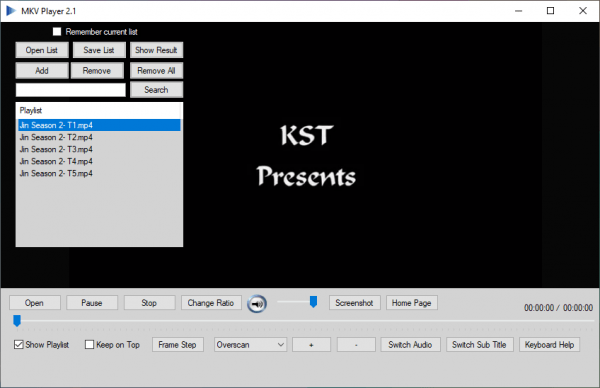The width and height of the screenshot is (600, 388).
Task: Stop the video playback
Action: click(149, 303)
